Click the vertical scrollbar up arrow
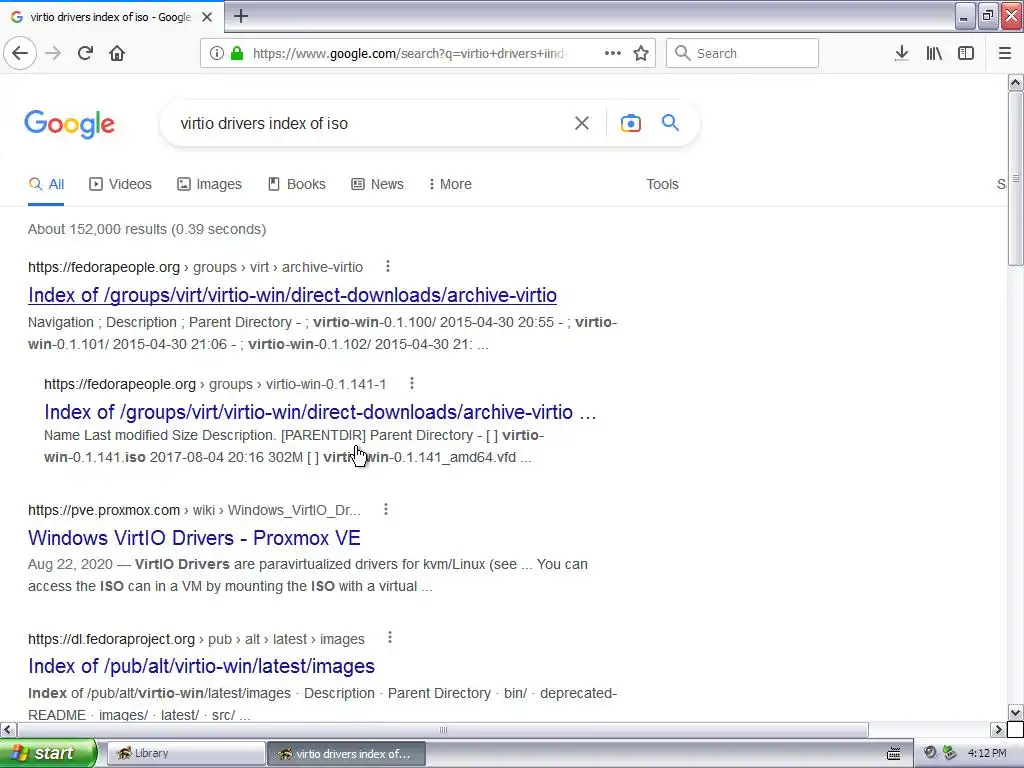Viewport: 1024px width, 768px height. click(1015, 82)
